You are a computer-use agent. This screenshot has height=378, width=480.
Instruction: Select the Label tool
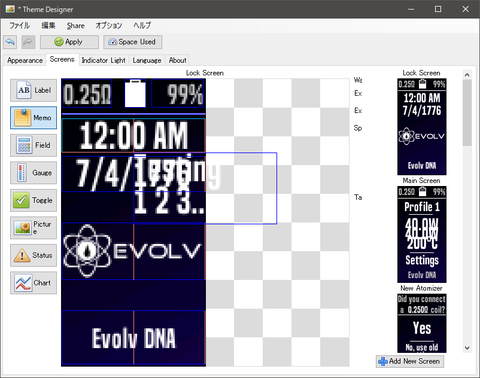[33, 90]
